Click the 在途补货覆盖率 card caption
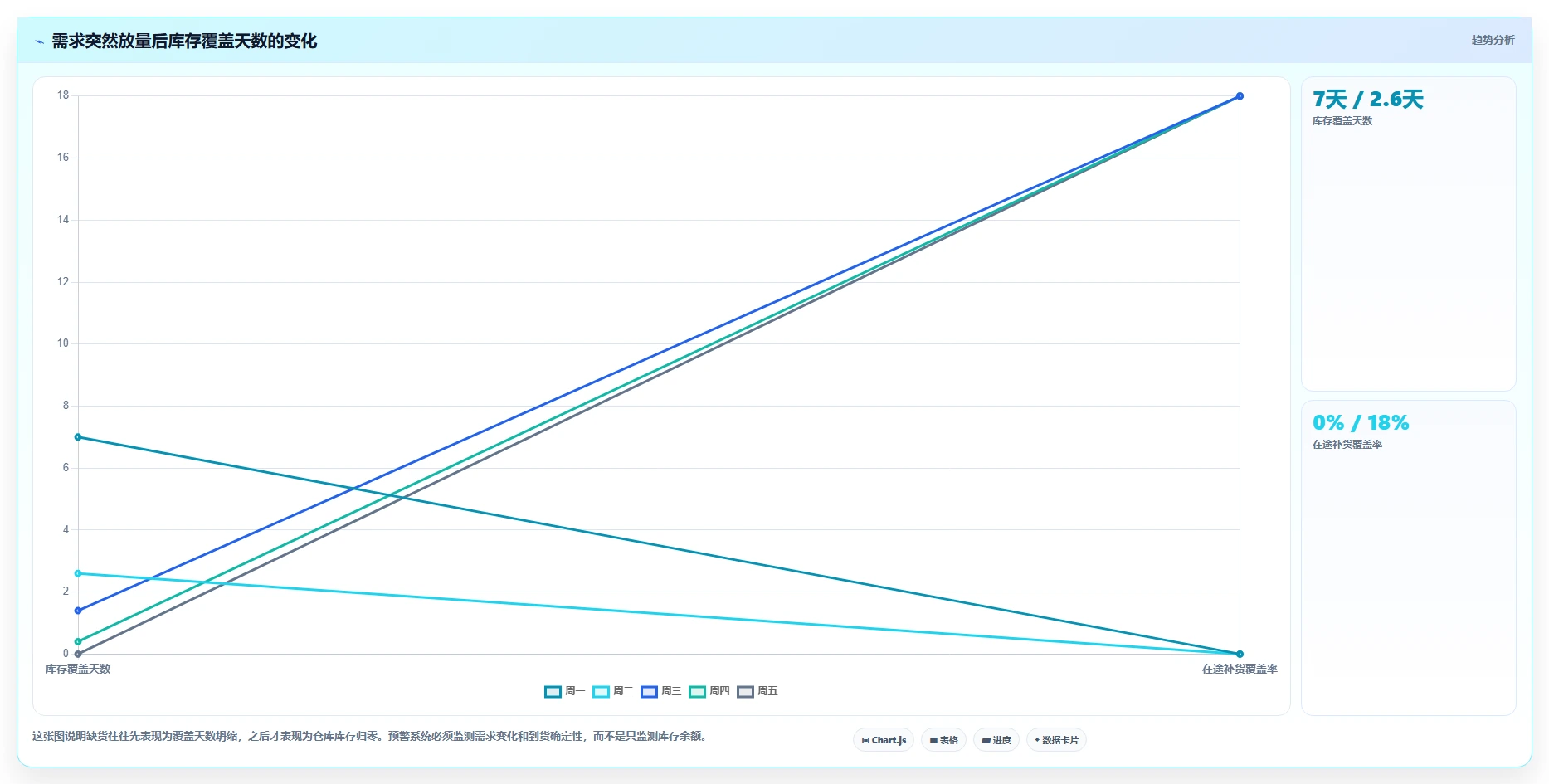The width and height of the screenshot is (1549, 784). click(1347, 445)
